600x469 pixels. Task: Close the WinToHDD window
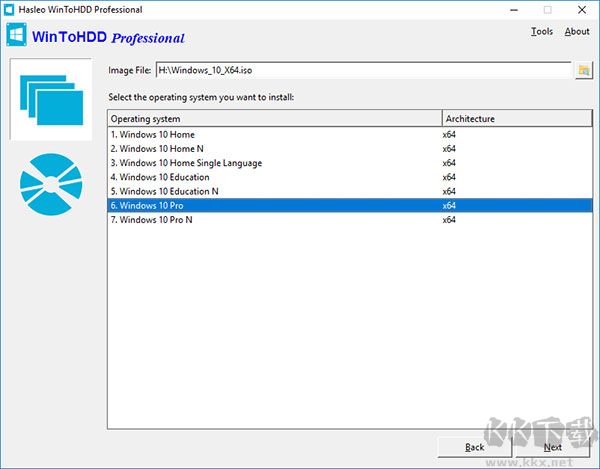(582, 10)
